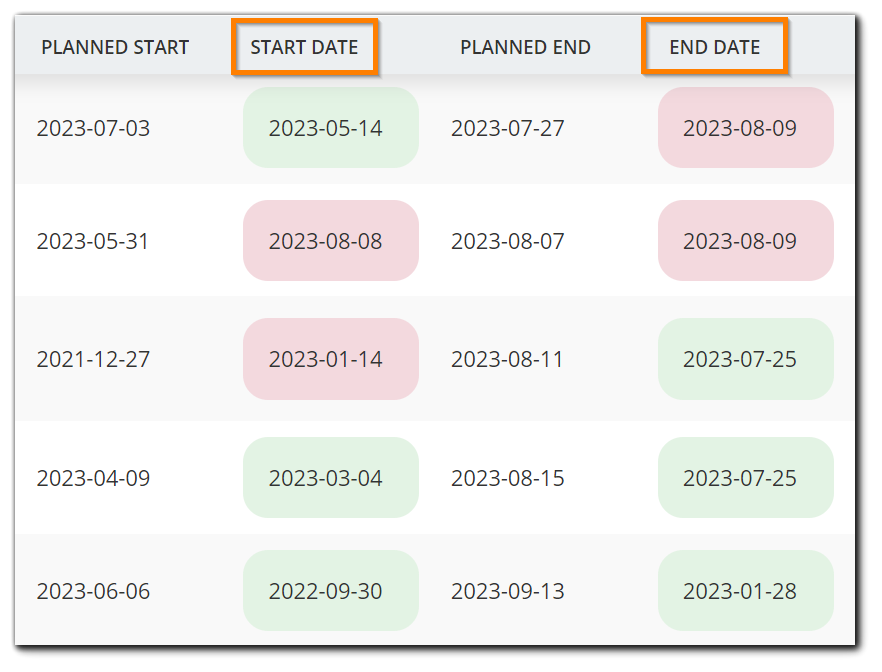Click the planned start 2021-12-27
The height and width of the screenshot is (672, 882).
[x=93, y=358]
